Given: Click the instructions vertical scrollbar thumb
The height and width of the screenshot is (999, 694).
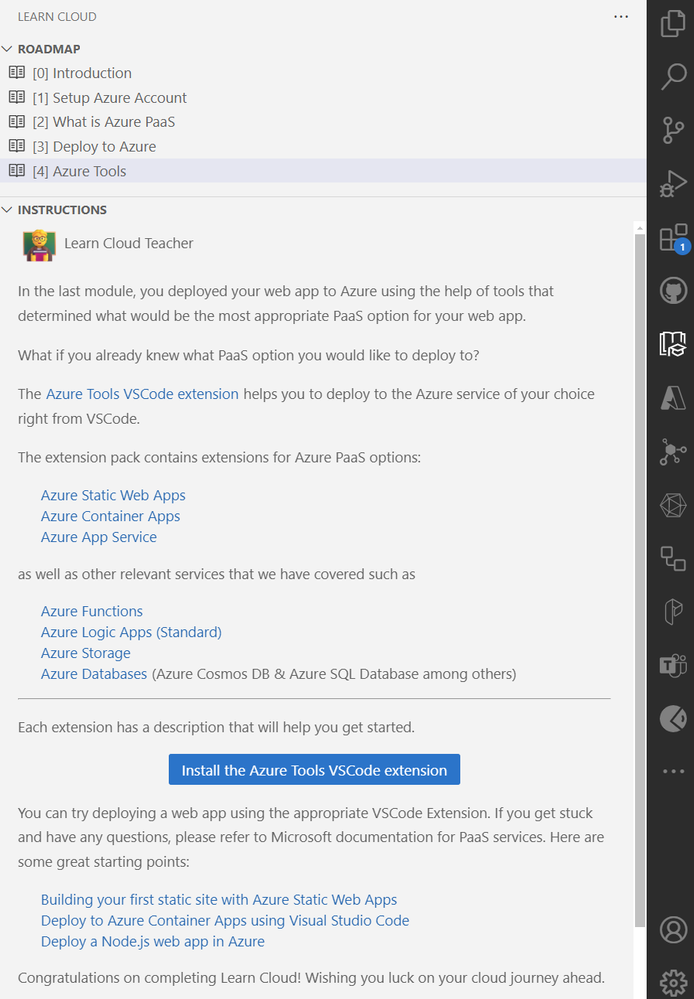Looking at the screenshot, I should (640, 580).
